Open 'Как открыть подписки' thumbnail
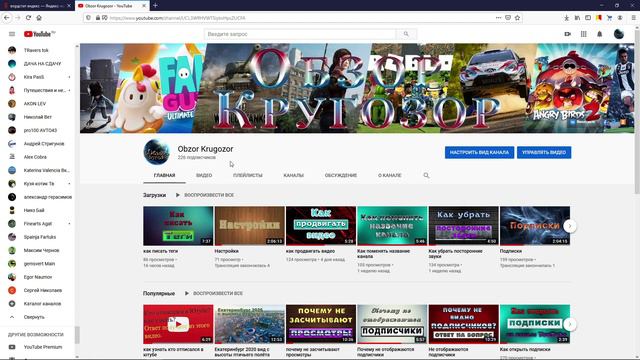Image resolution: width=640 pixels, height=360 pixels. pos(535,324)
